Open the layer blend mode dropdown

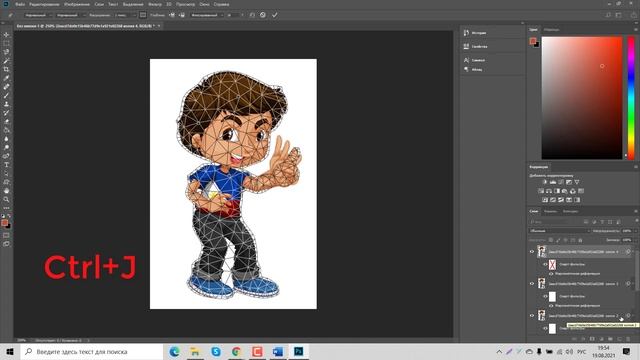point(559,231)
